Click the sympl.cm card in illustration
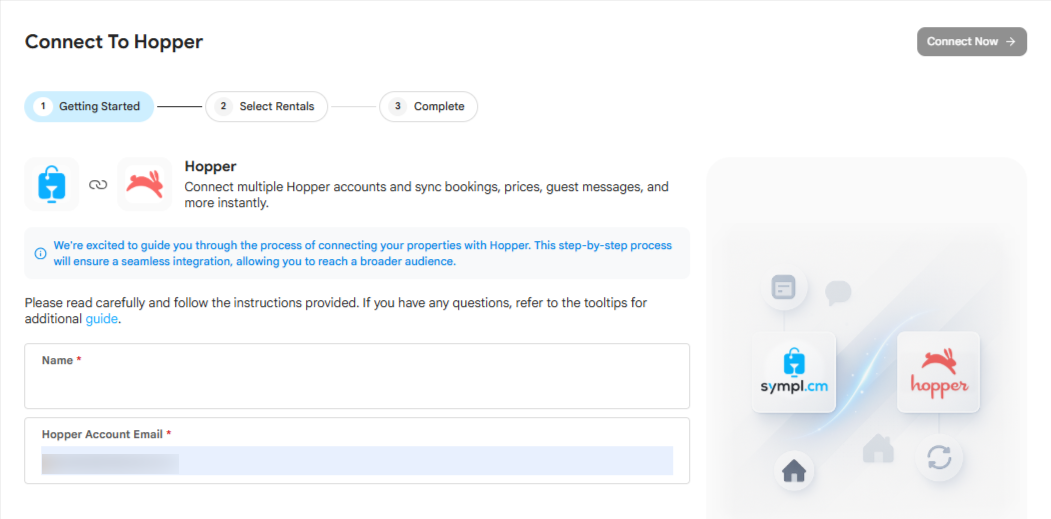Image resolution: width=1051 pixels, height=519 pixels. [794, 372]
